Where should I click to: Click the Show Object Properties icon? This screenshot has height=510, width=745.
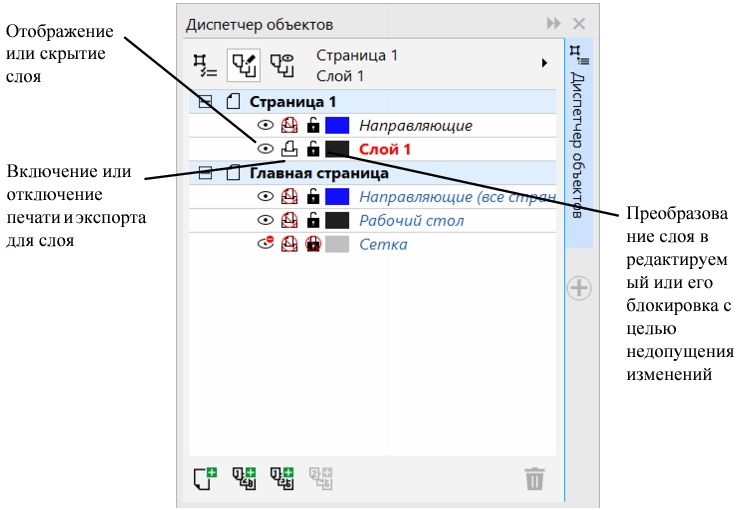point(205,65)
